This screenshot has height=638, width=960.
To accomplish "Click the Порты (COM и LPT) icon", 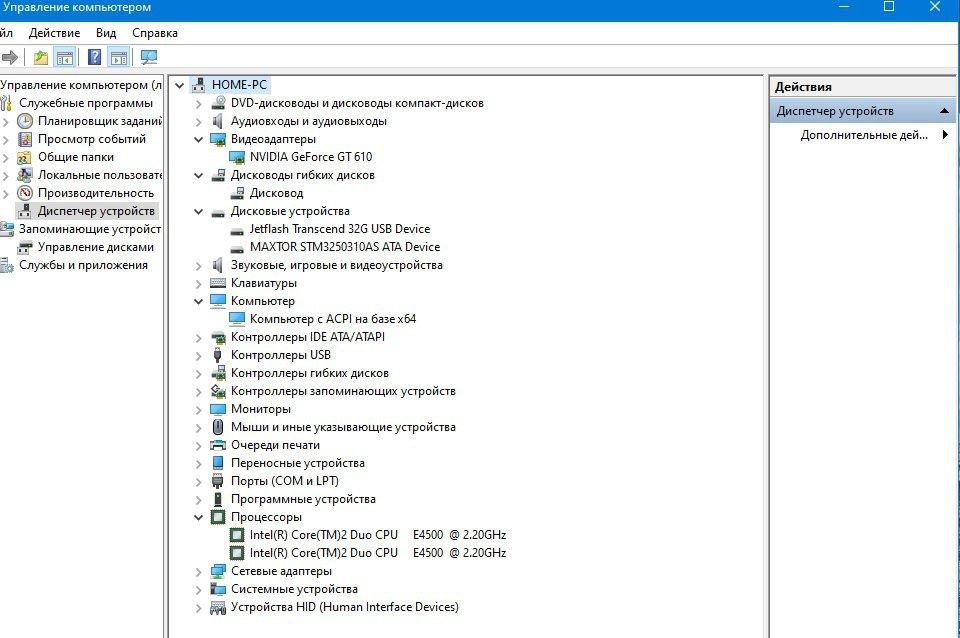I will point(217,481).
